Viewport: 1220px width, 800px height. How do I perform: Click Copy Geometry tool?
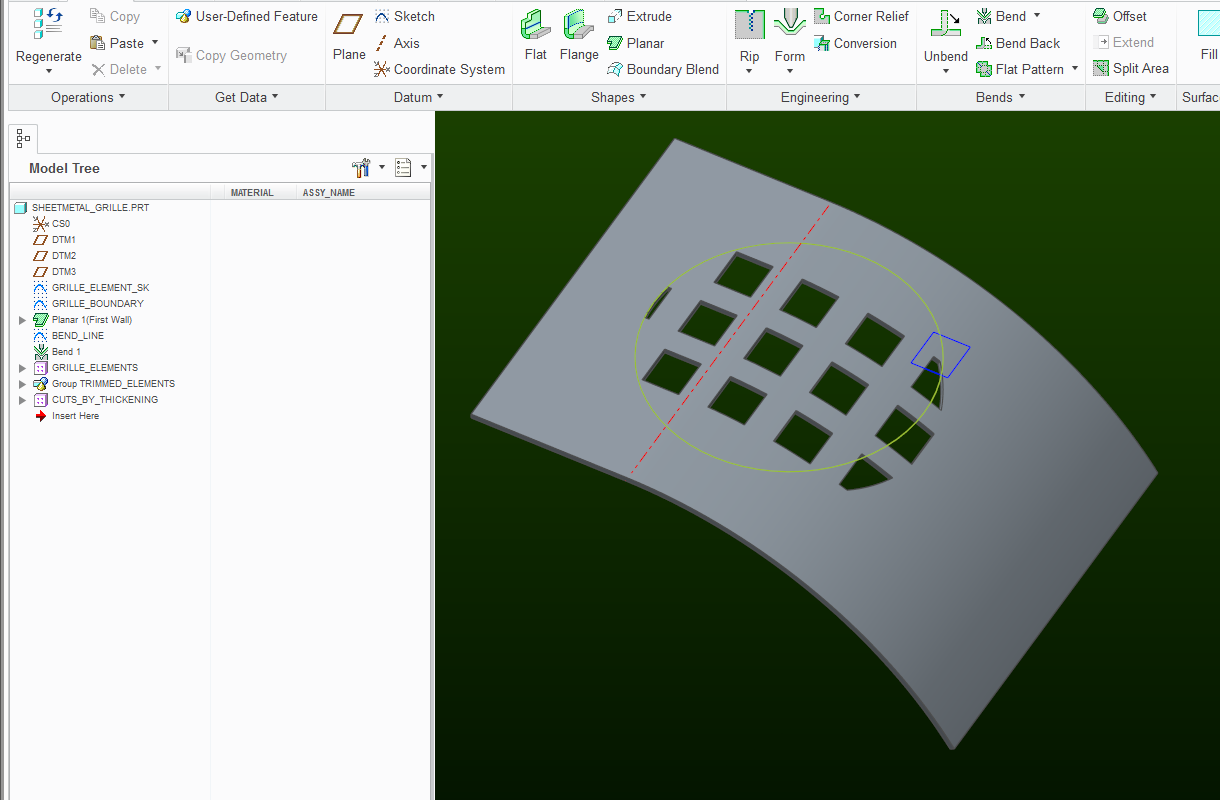point(232,55)
